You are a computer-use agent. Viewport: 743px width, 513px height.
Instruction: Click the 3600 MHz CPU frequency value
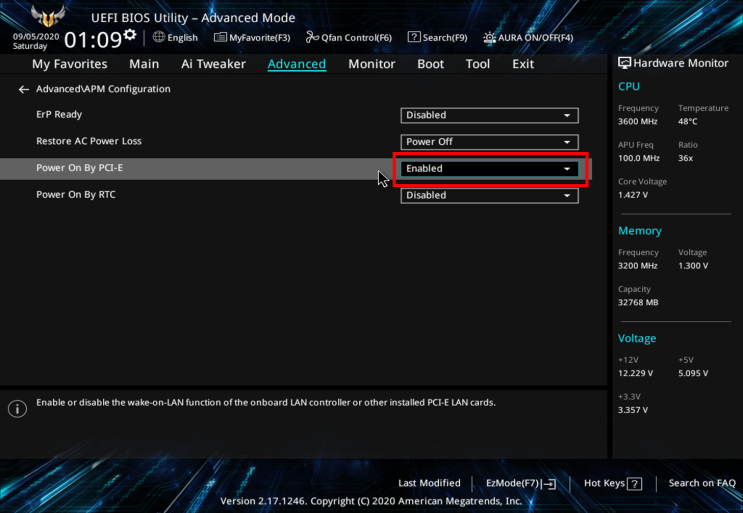637,121
